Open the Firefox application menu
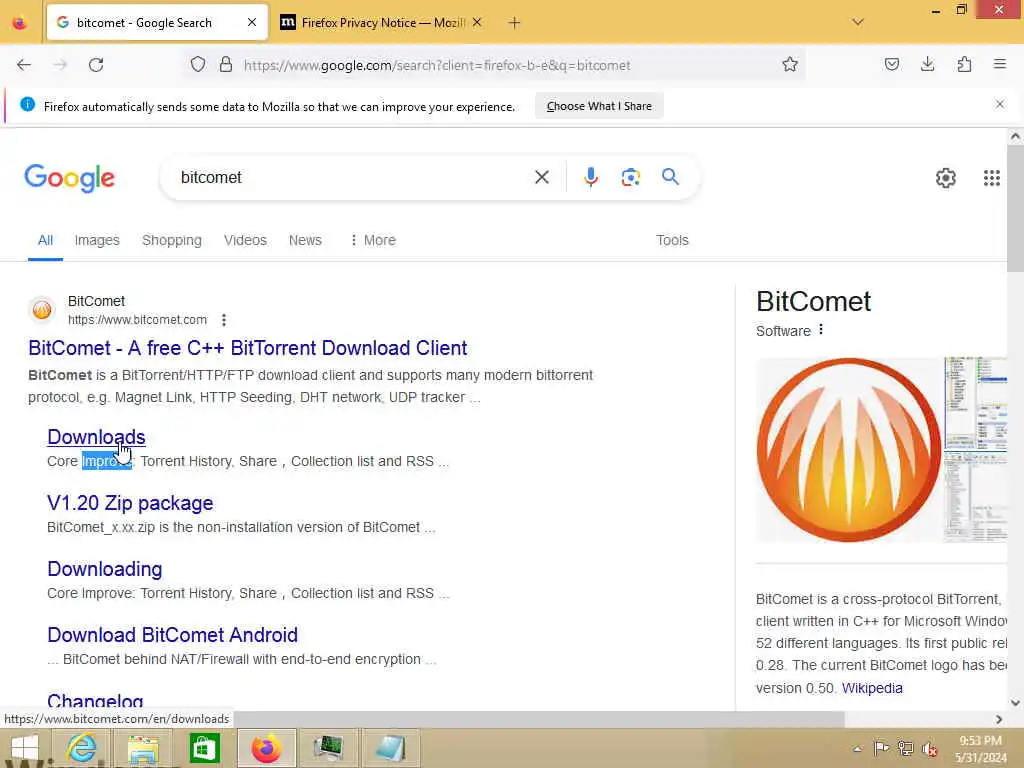This screenshot has width=1024, height=768. click(x=1000, y=64)
